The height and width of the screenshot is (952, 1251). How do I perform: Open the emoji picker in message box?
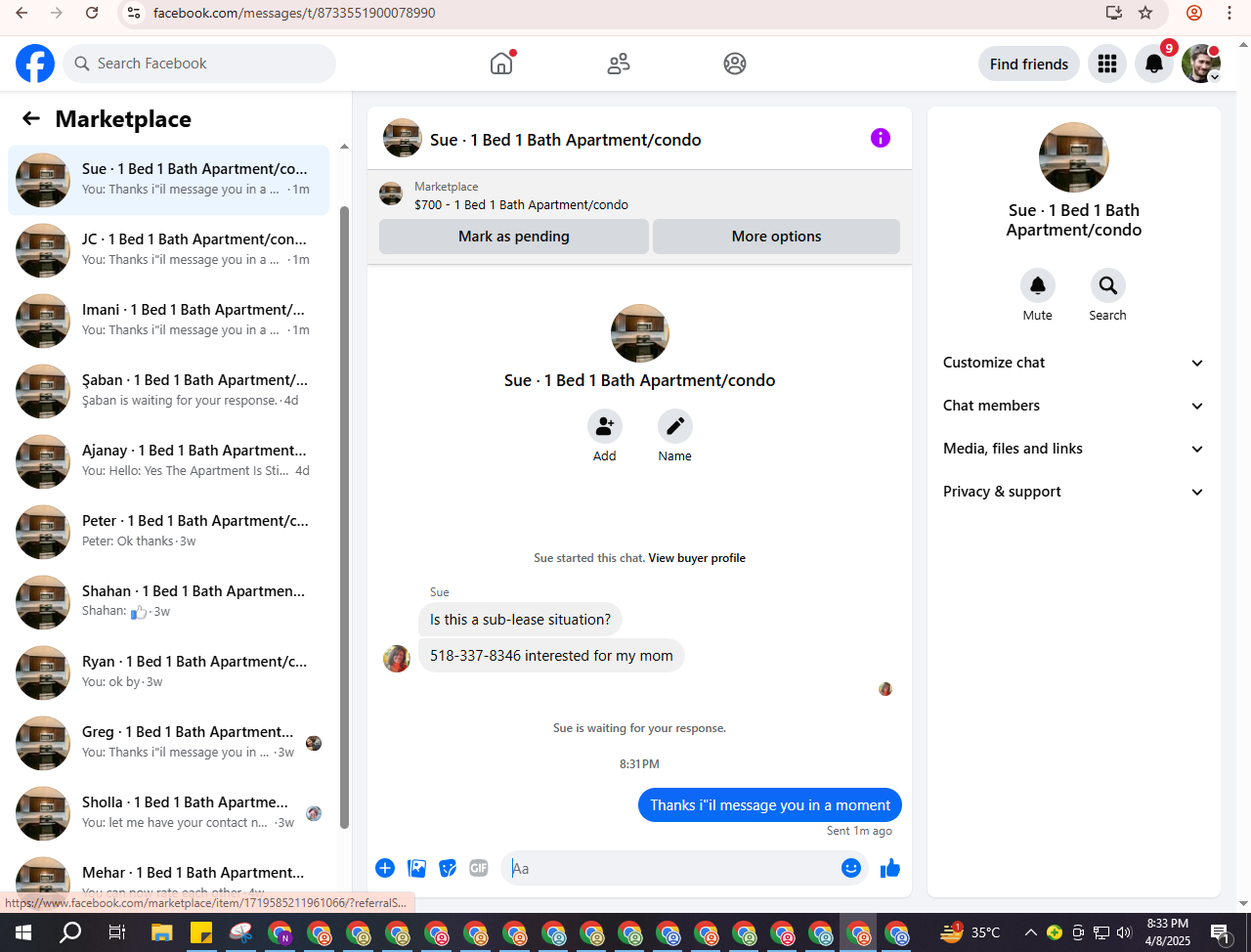click(x=851, y=868)
